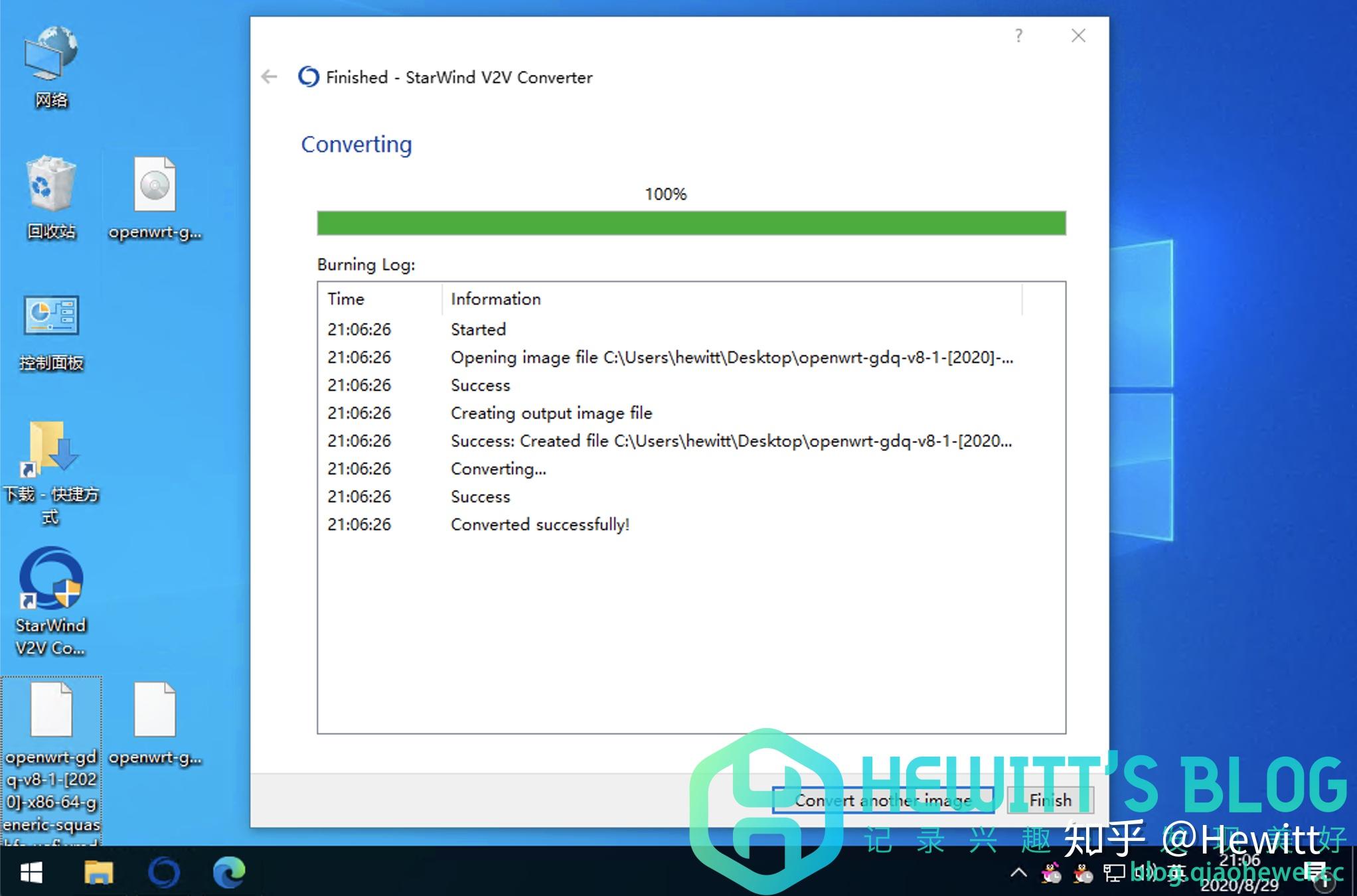Viewport: 1357px width, 896px height.
Task: Open the Windows Start menu
Action: coord(30,874)
